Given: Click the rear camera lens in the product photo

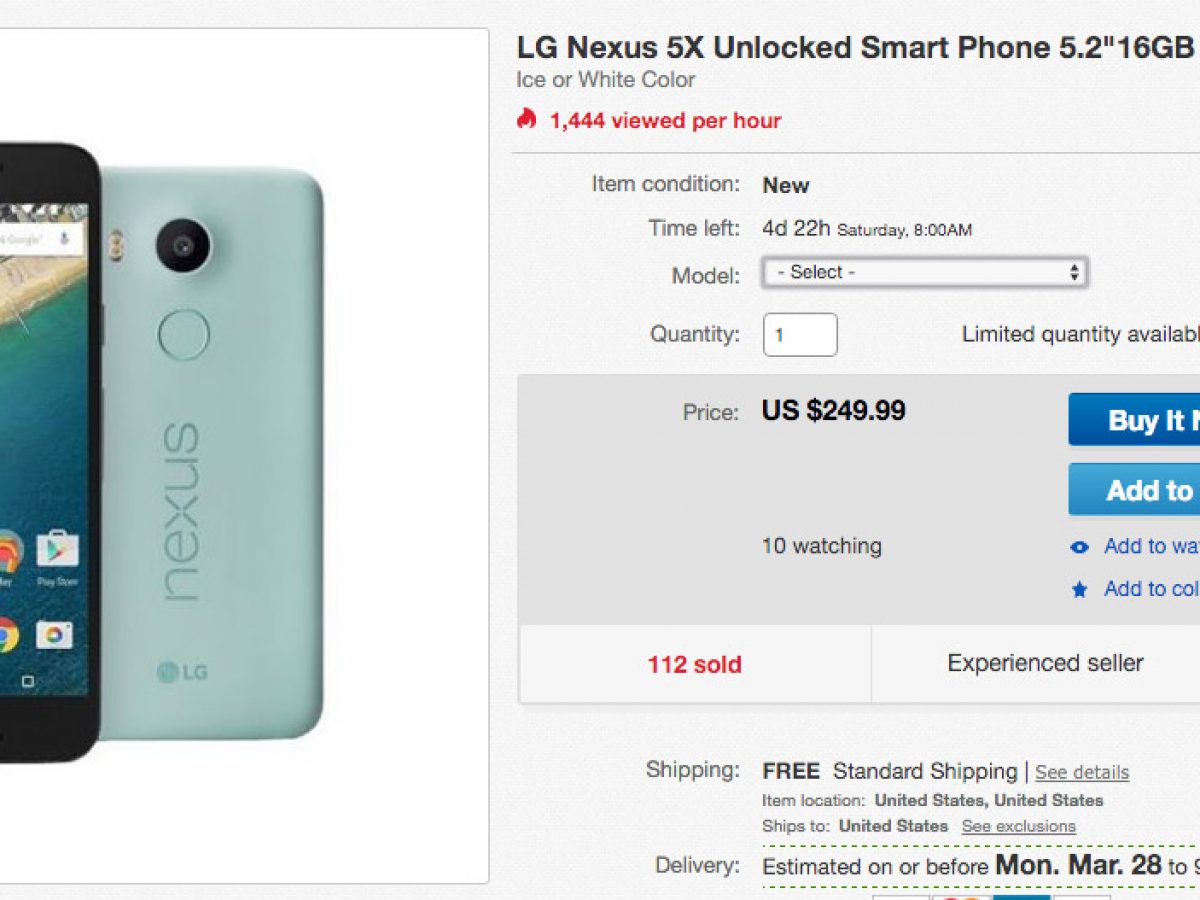Looking at the screenshot, I should 183,245.
